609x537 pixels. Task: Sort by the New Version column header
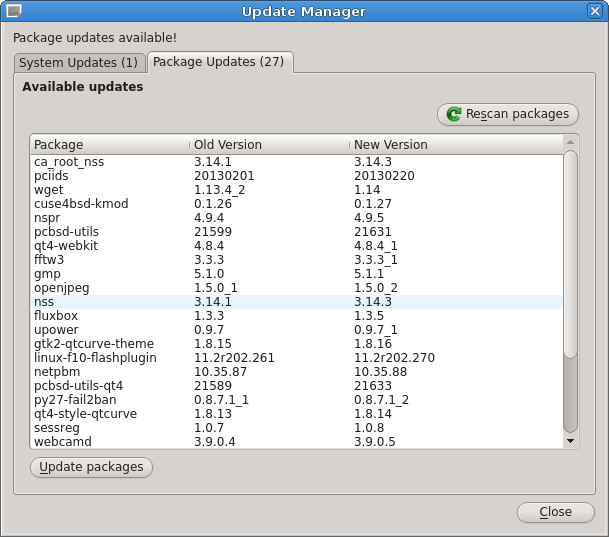point(456,144)
